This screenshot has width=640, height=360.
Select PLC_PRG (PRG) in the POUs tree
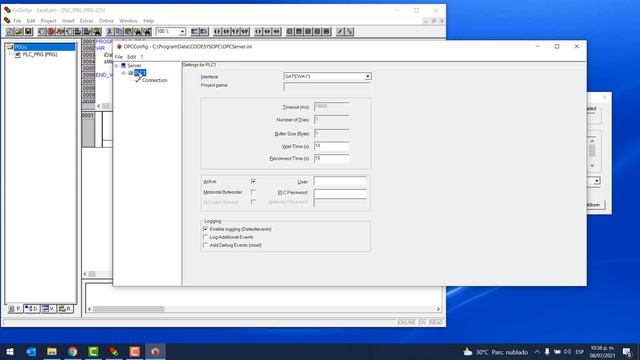click(40, 54)
